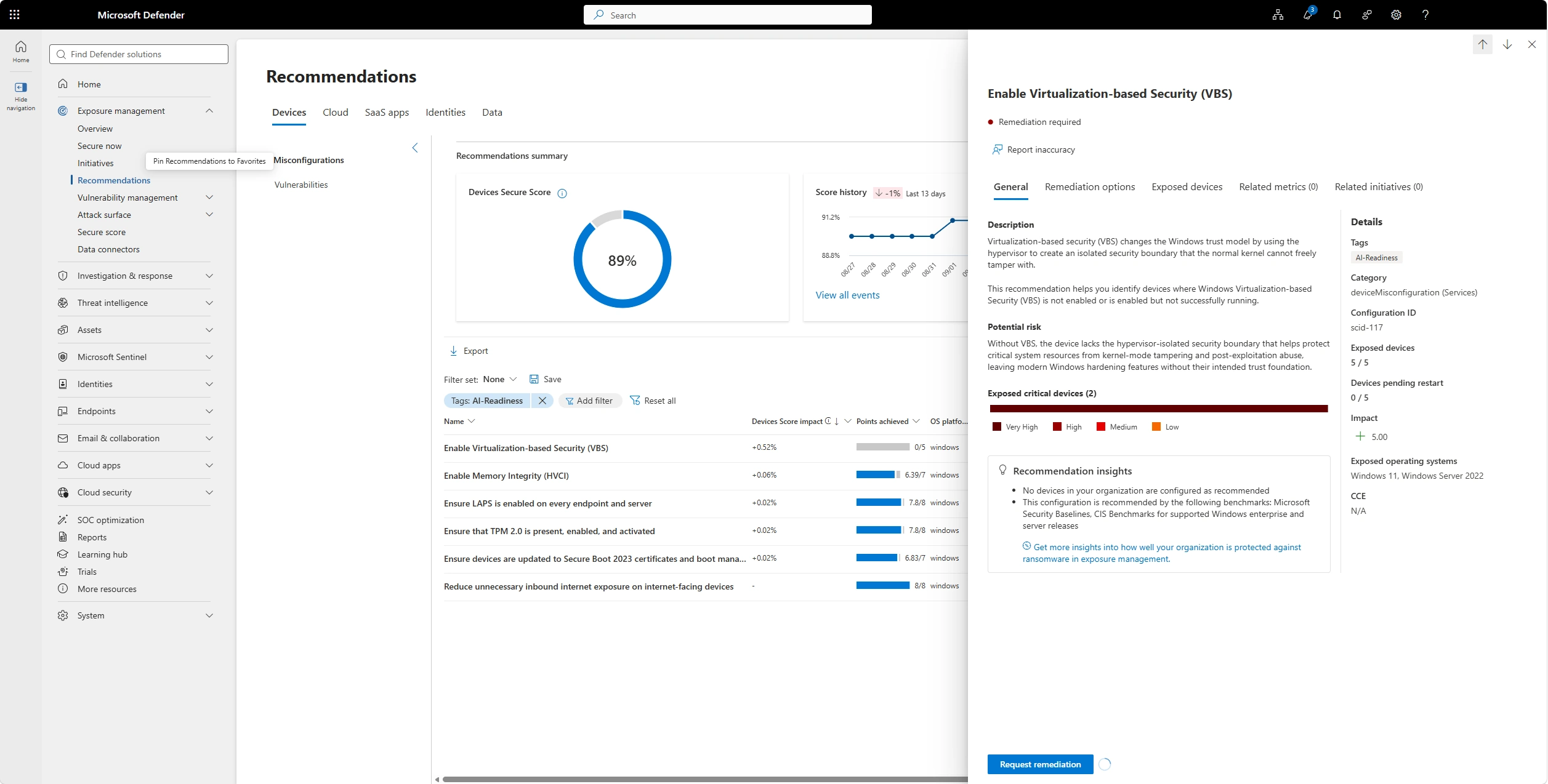Expand the Microsoft Sentinel menu

tap(209, 357)
